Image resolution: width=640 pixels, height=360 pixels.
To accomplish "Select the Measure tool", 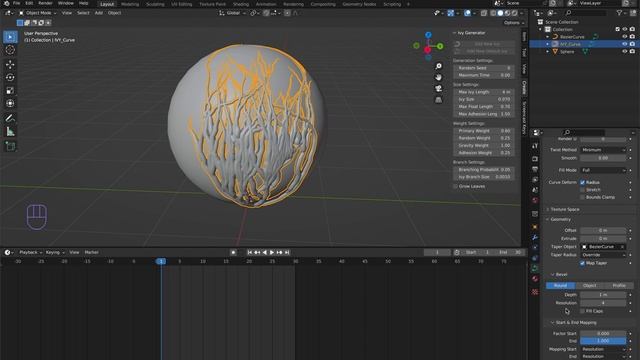I will click(10, 131).
